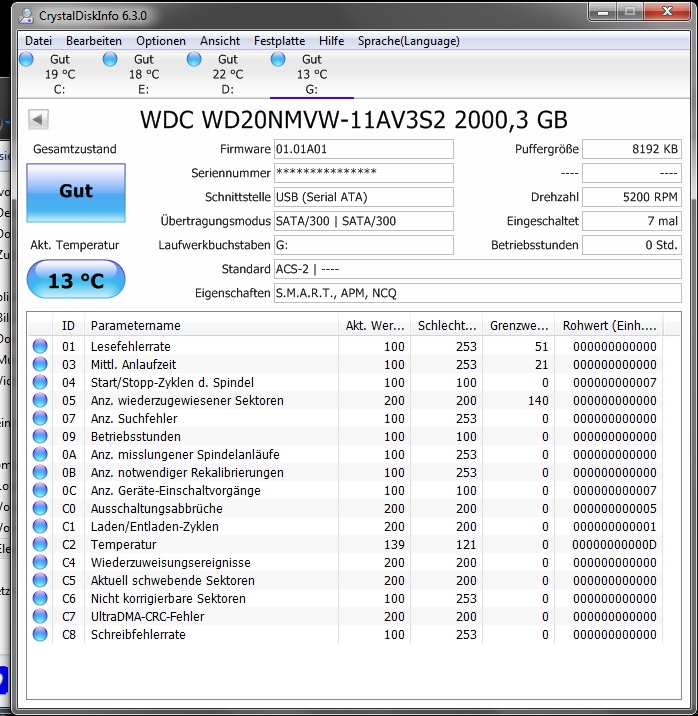
Task: Click the Puffergröße value 8192 KB
Action: tap(632, 149)
